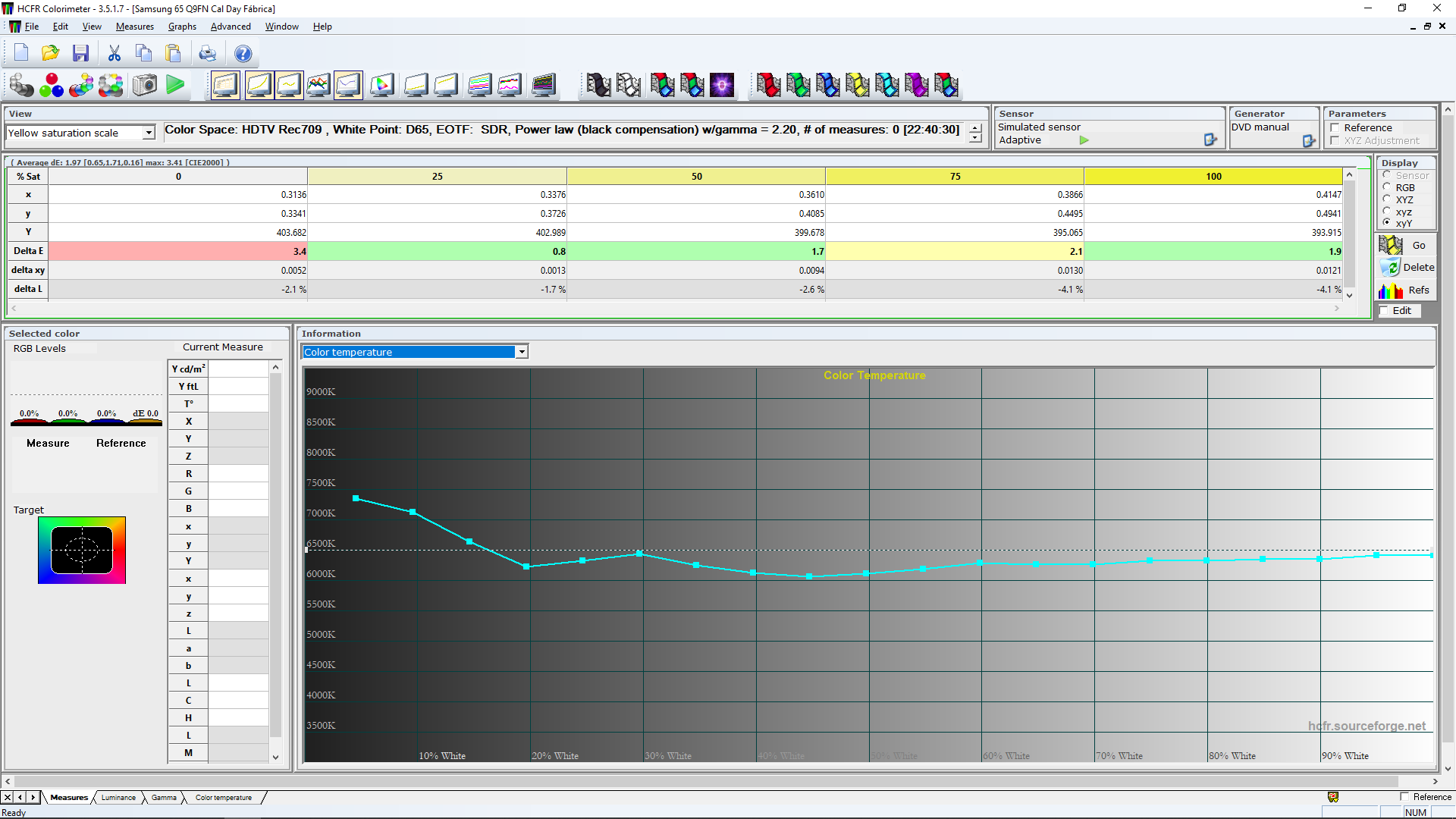Click the Delta E row header

point(28,251)
